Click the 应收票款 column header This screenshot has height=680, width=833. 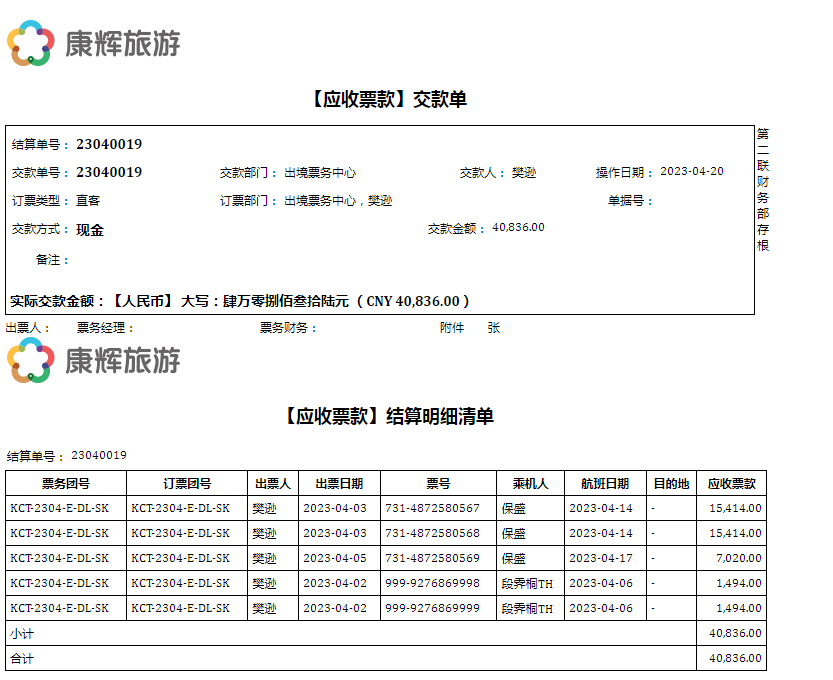(x=731, y=483)
